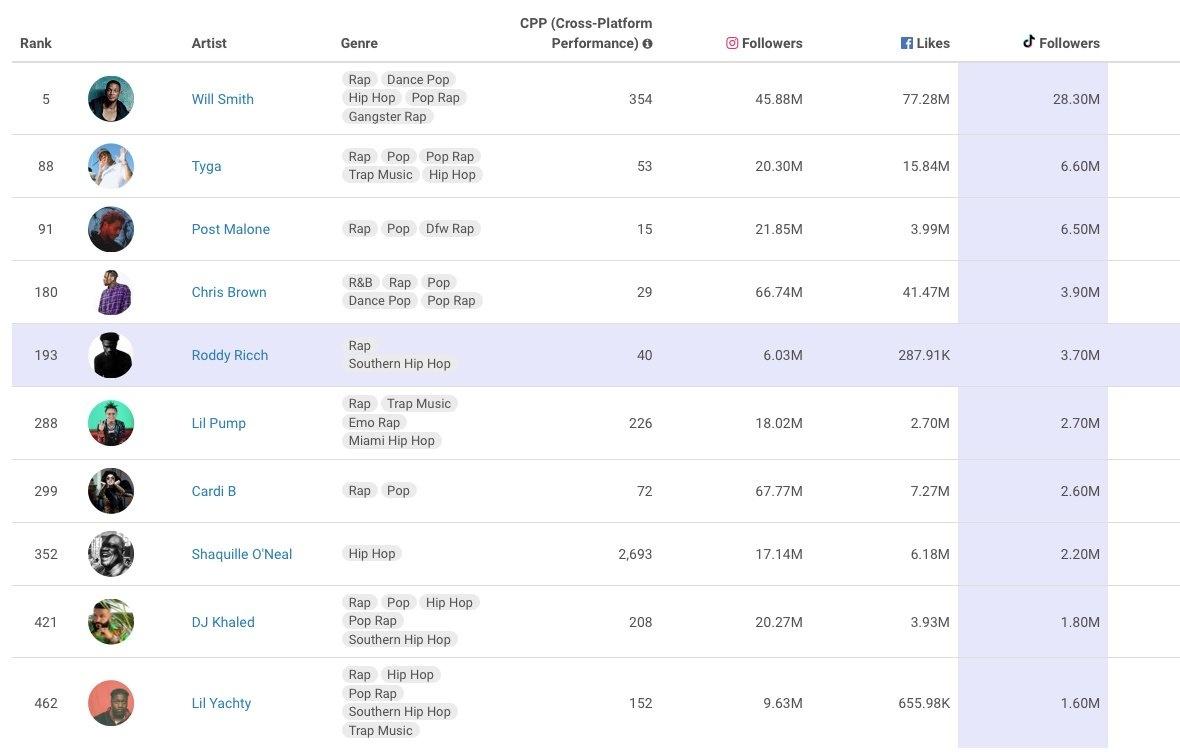1180x754 pixels.
Task: Open the Will Smith artist link
Action: pos(223,99)
